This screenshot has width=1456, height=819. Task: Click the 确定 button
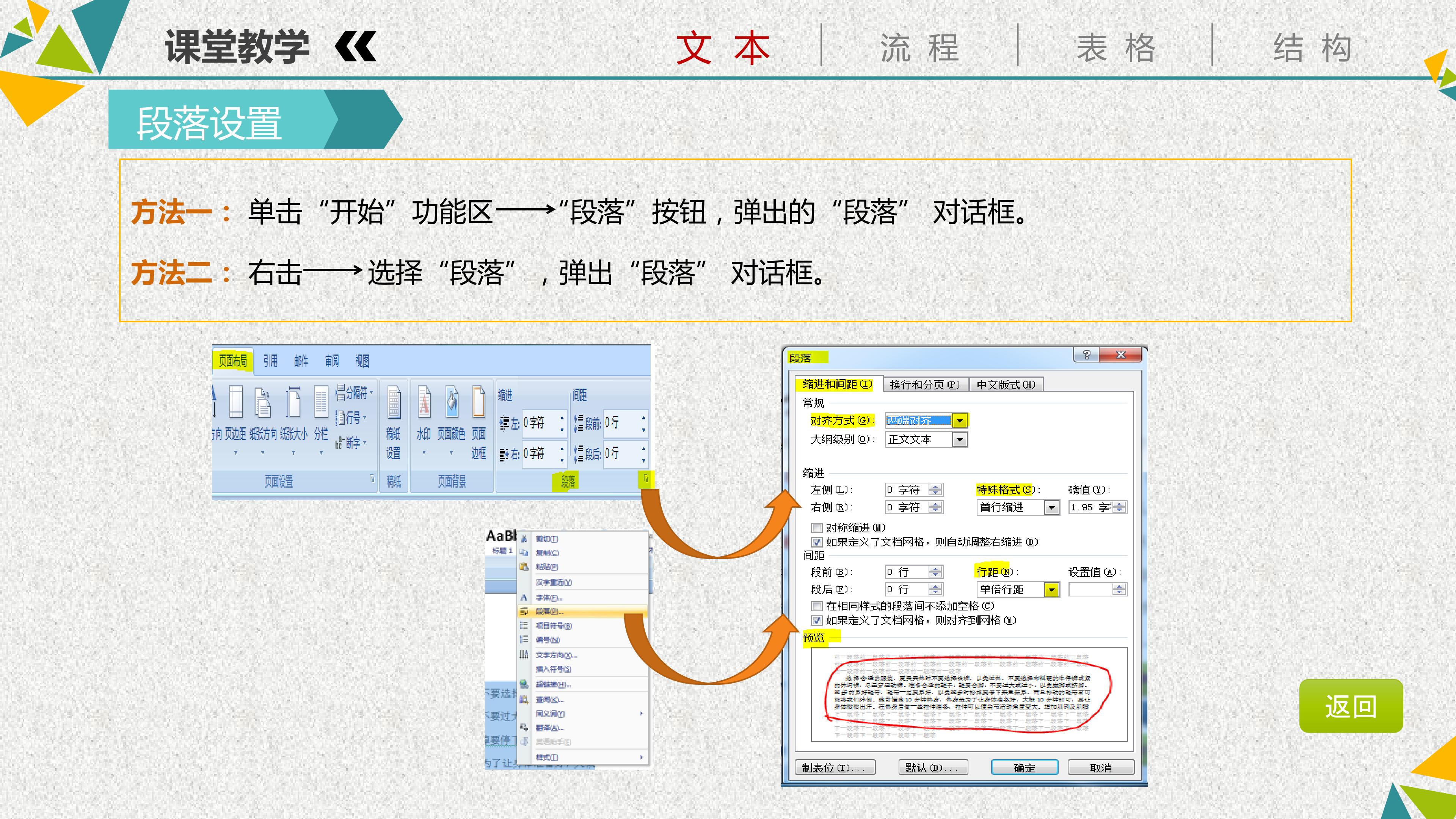tap(1024, 767)
